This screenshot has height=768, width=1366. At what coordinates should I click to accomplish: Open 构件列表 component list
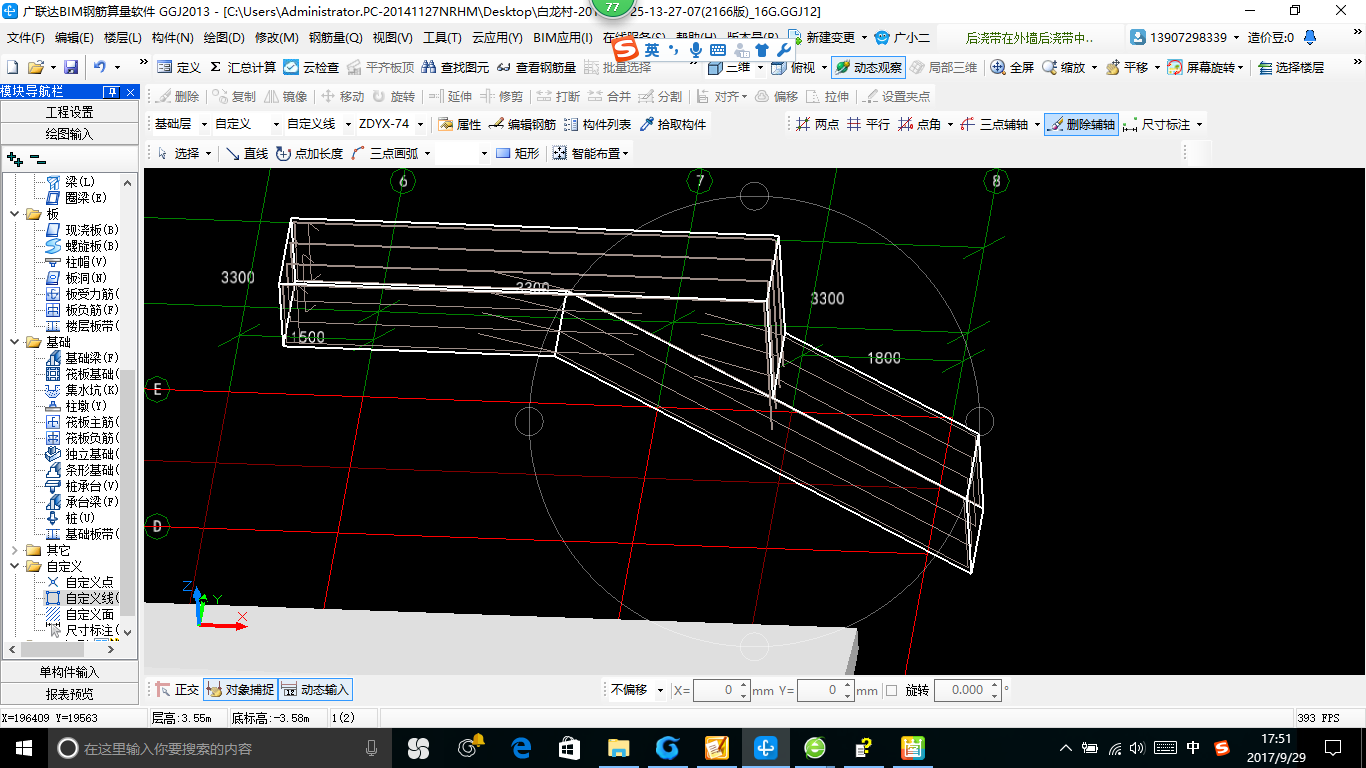[597, 124]
